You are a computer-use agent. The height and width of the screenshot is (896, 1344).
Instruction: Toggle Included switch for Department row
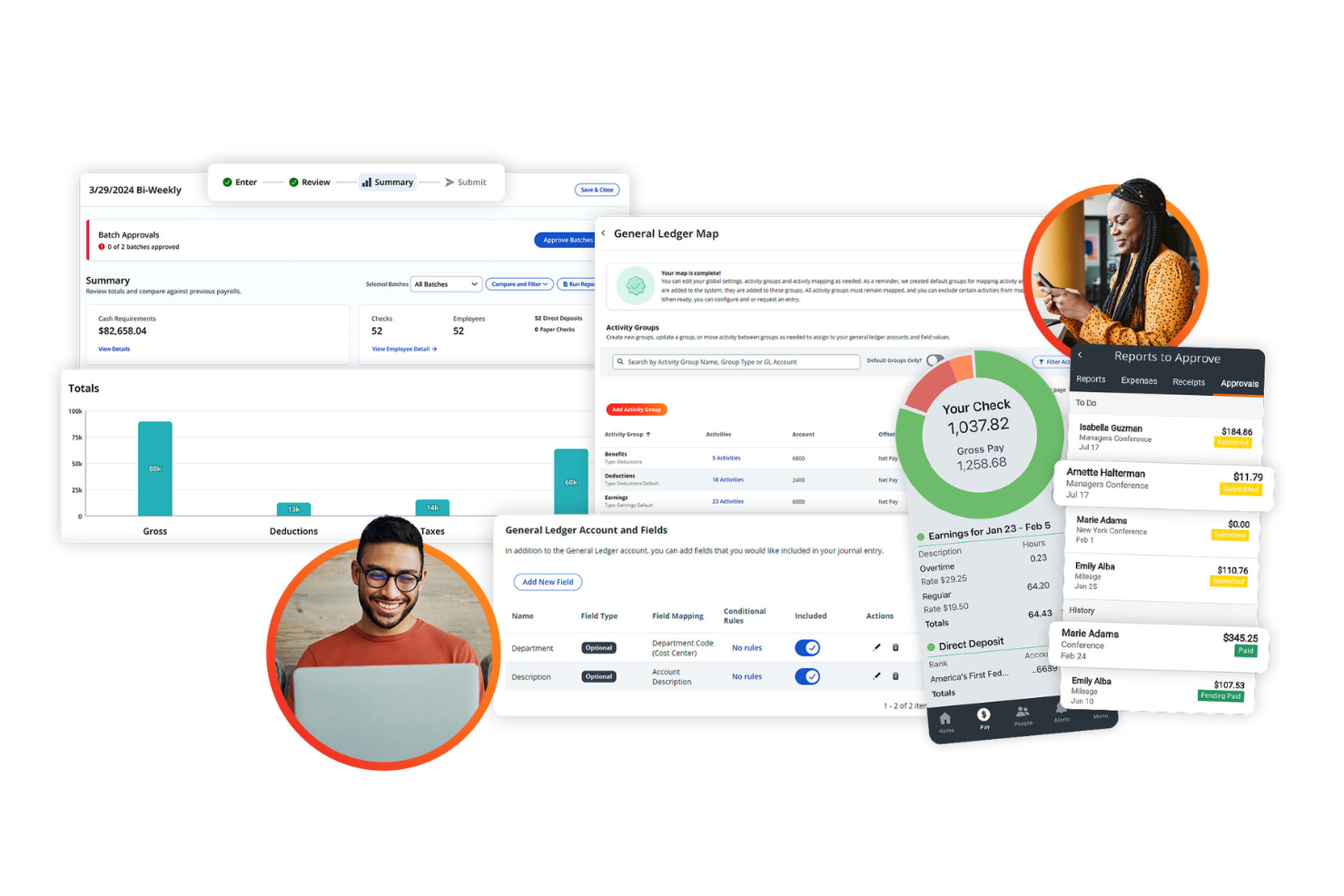(807, 647)
